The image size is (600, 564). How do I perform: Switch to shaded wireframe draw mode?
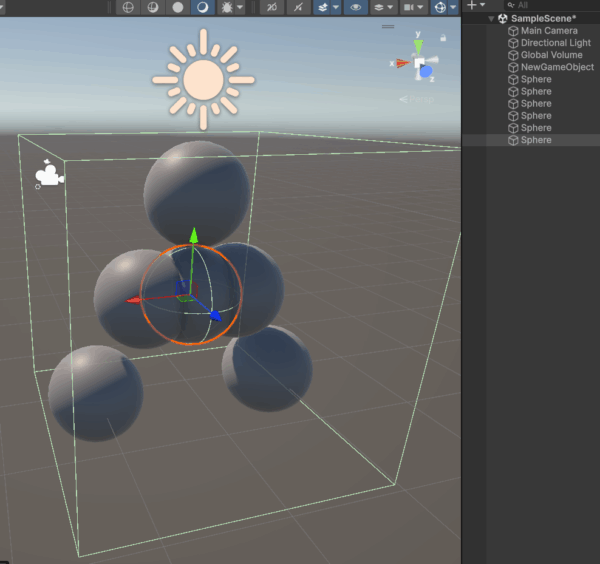[x=153, y=7]
